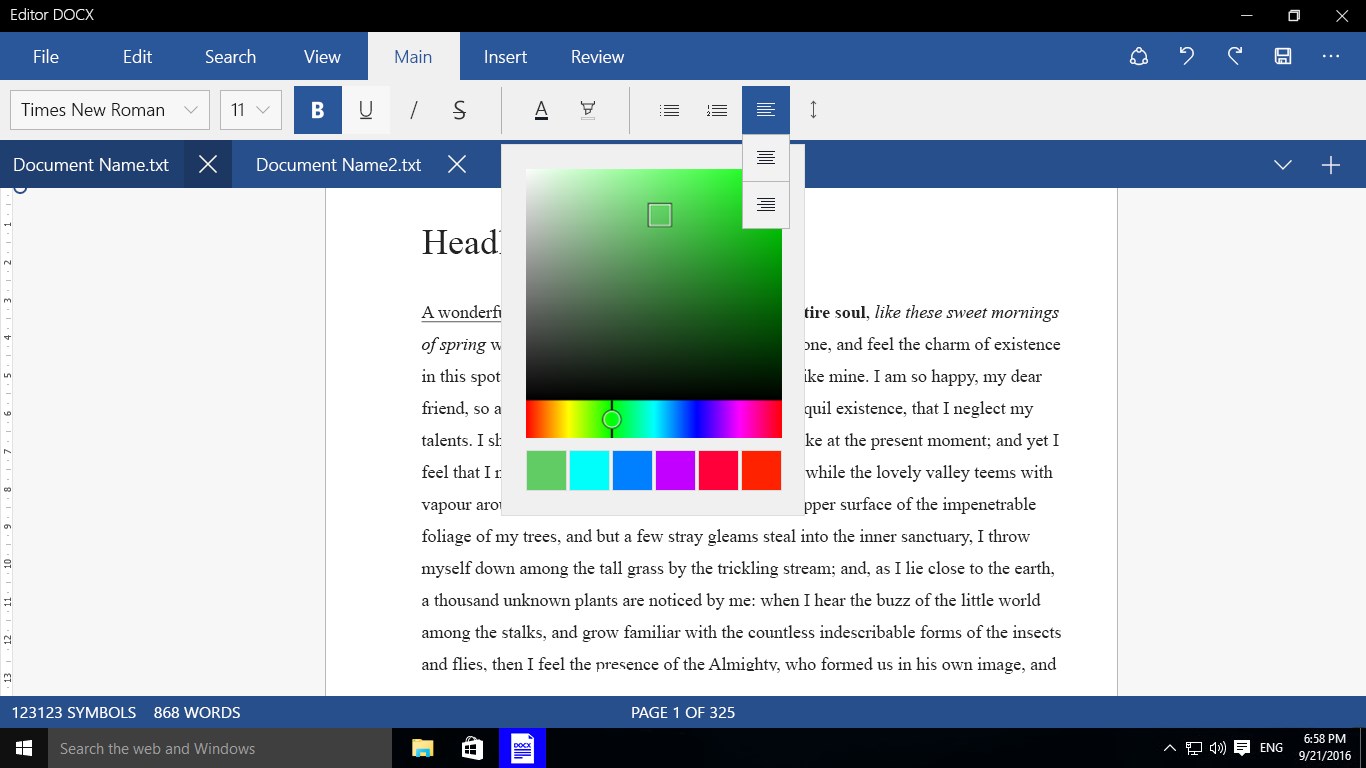Viewport: 1366px width, 768px height.
Task: Add a new document tab with plus
Action: pos(1331,165)
